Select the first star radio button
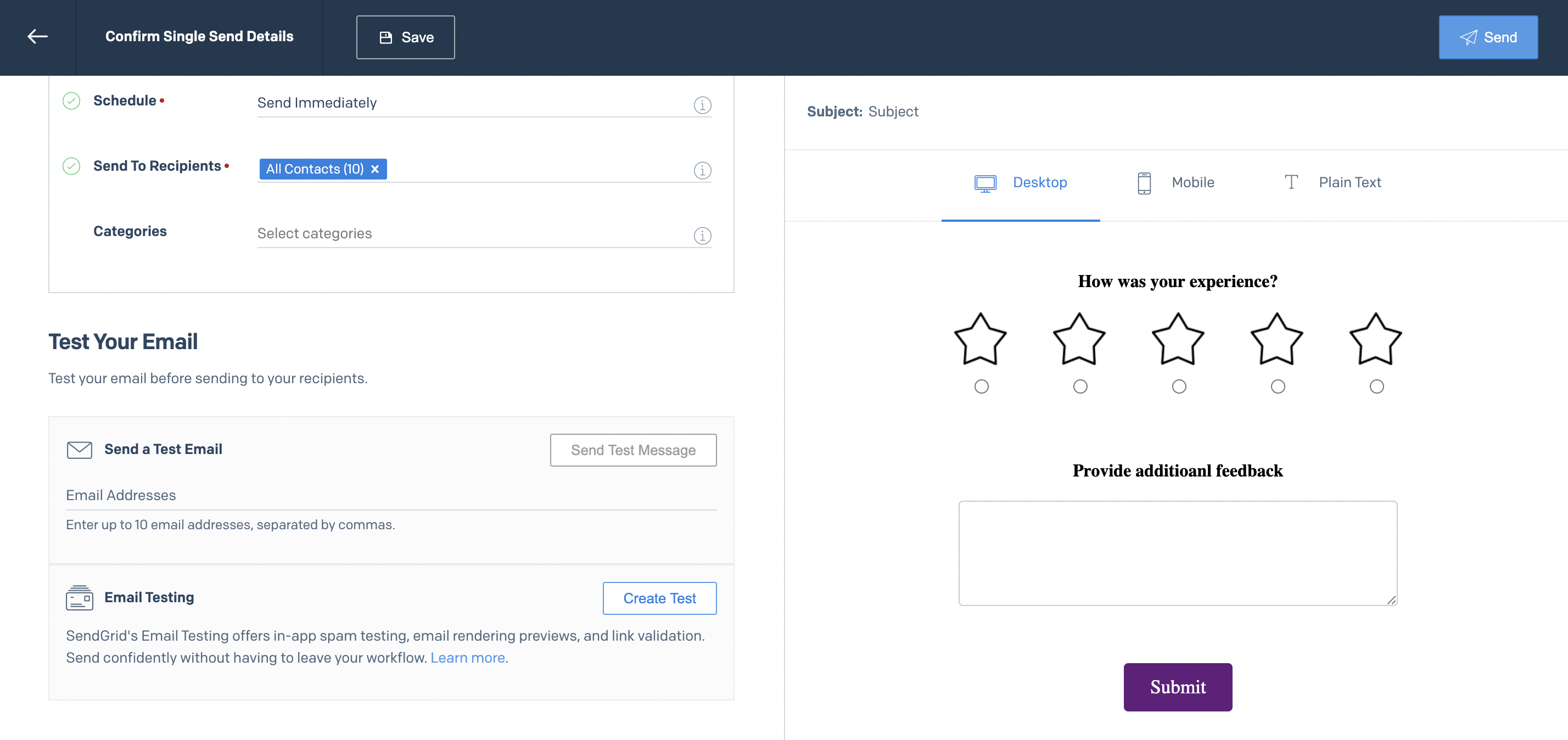The image size is (1568, 740). tap(981, 386)
